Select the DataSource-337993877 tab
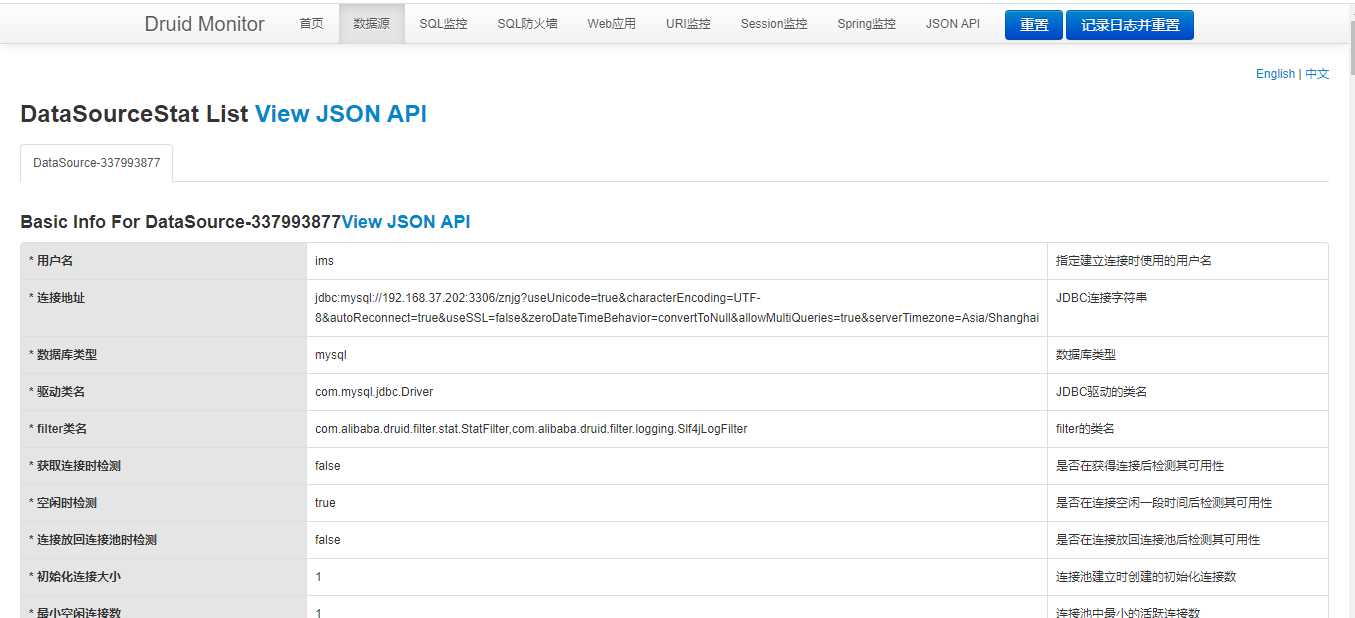This screenshot has width=1355, height=618. (x=96, y=163)
